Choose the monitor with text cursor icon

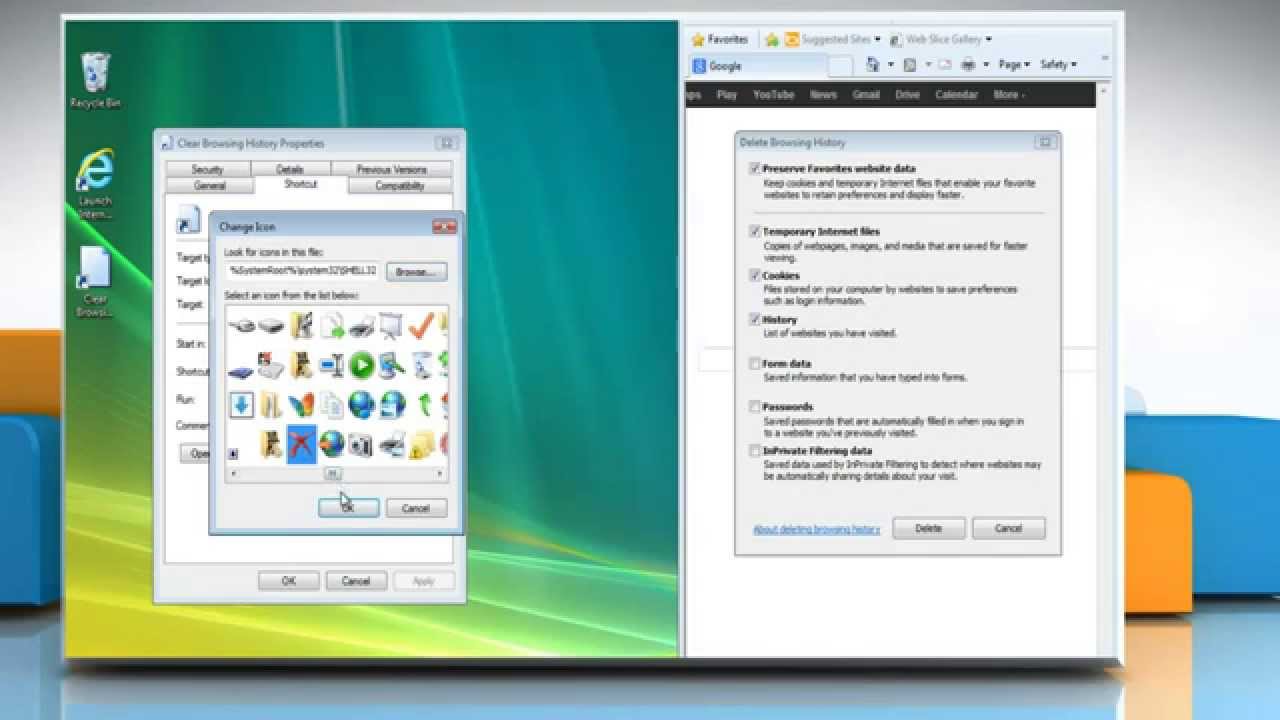(332, 365)
